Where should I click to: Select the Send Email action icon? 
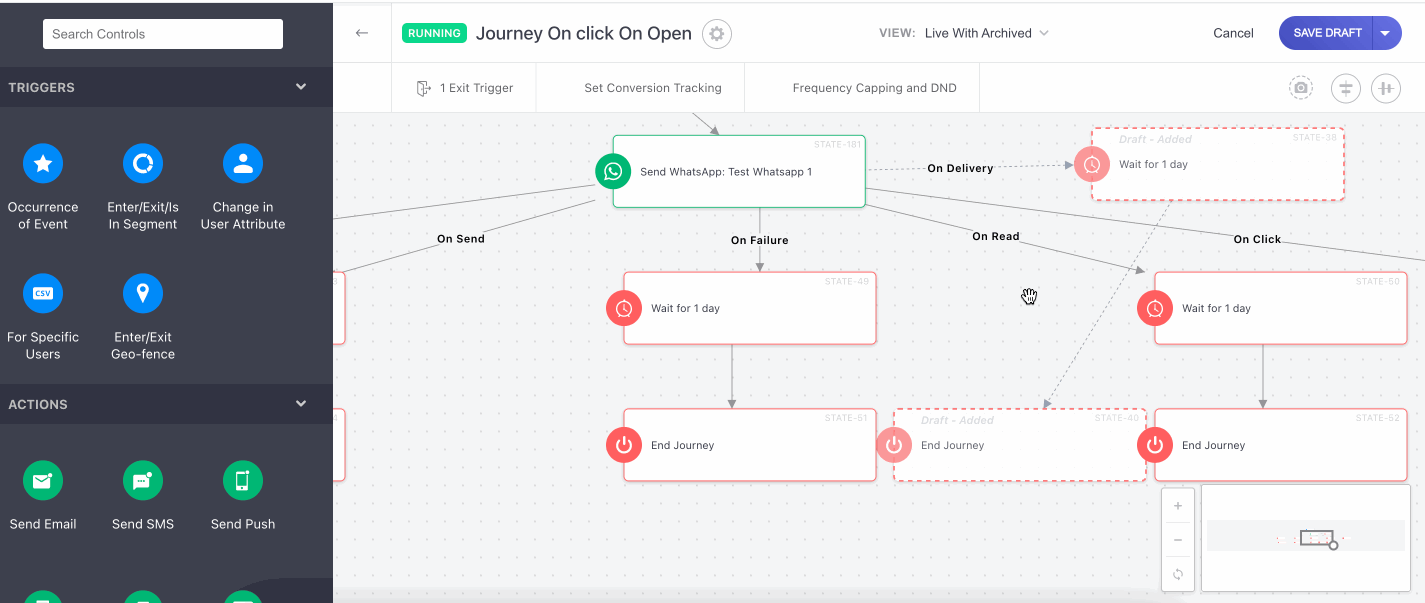43,481
